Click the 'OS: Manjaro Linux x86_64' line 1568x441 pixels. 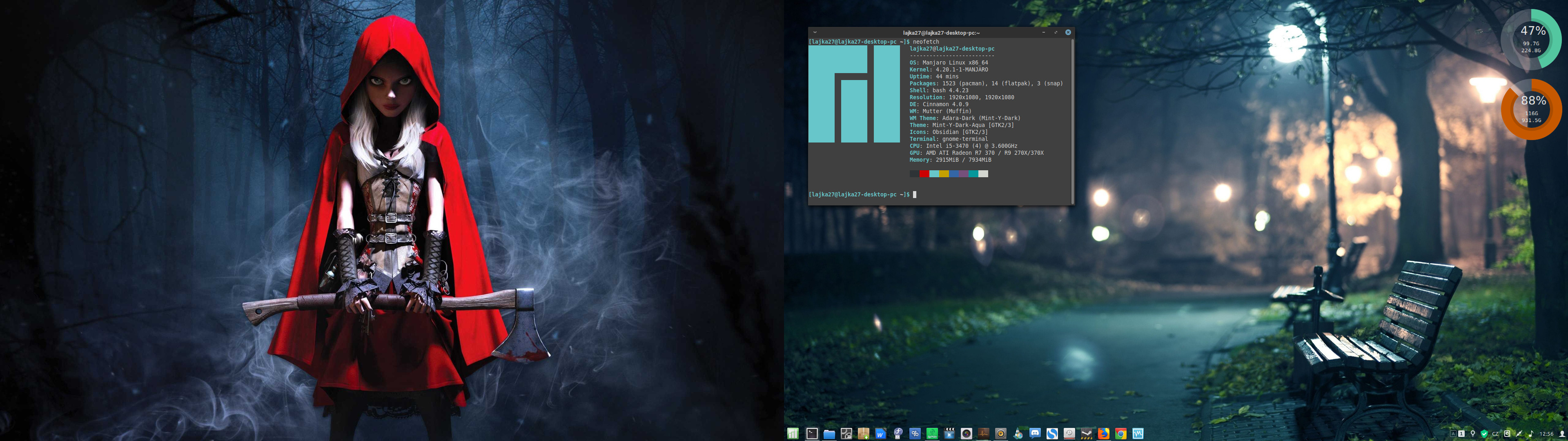pyautogui.click(x=948, y=63)
